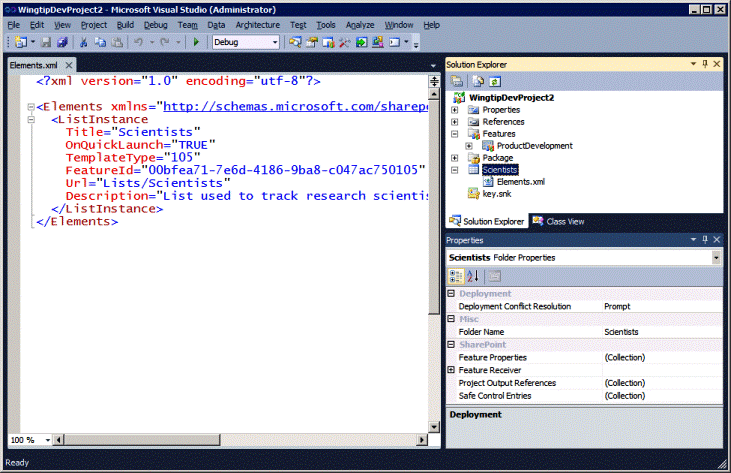Click Show All Files in Solution Explorer

click(478, 82)
